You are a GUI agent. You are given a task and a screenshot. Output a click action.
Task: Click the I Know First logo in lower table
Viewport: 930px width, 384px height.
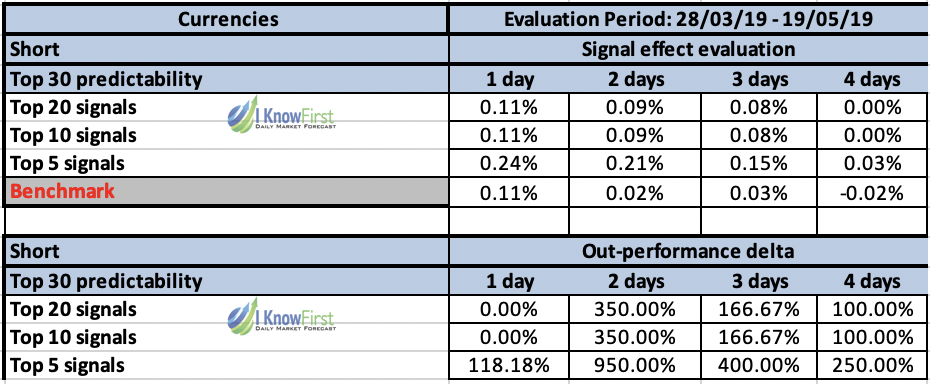281,318
